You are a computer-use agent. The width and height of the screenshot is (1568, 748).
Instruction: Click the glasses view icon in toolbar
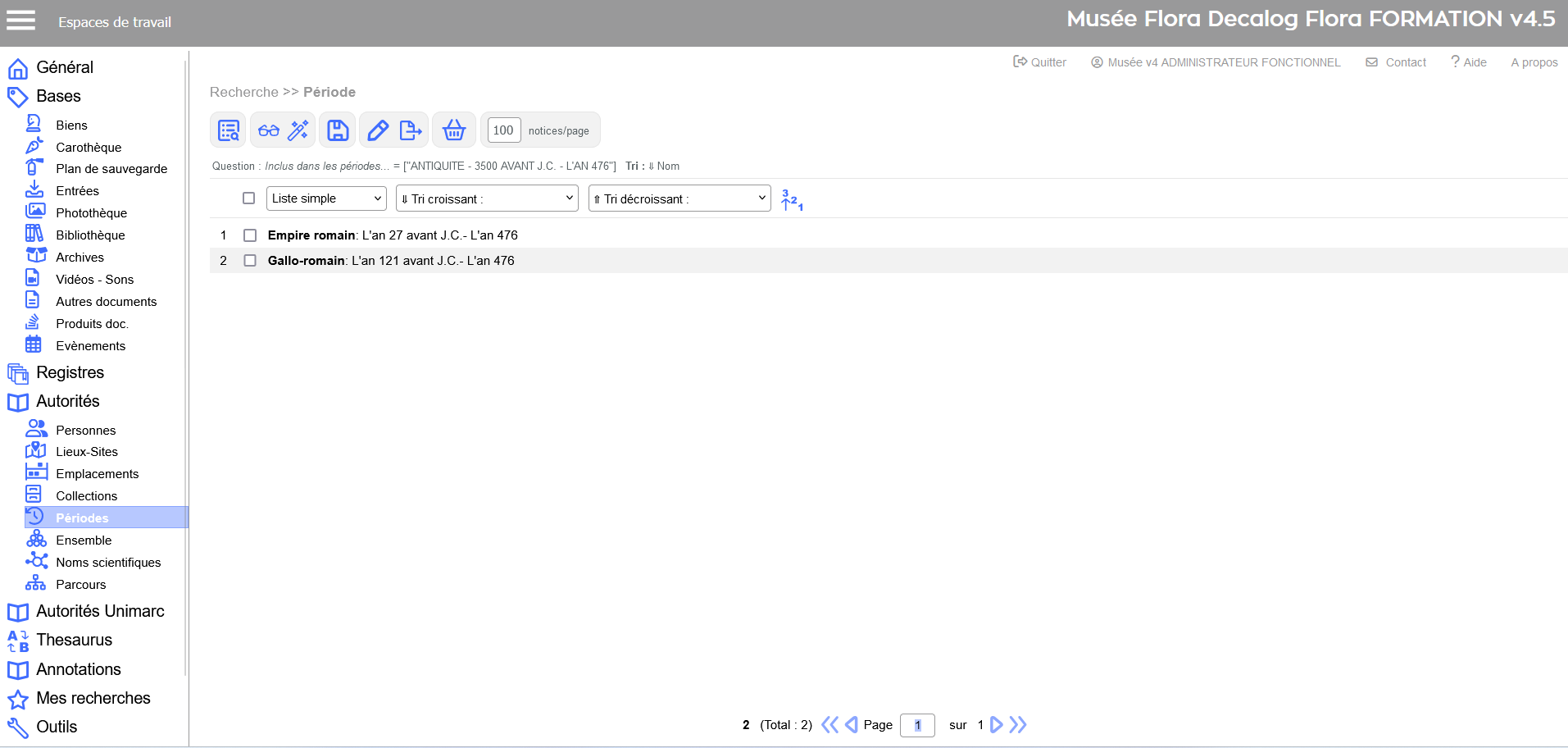point(269,130)
